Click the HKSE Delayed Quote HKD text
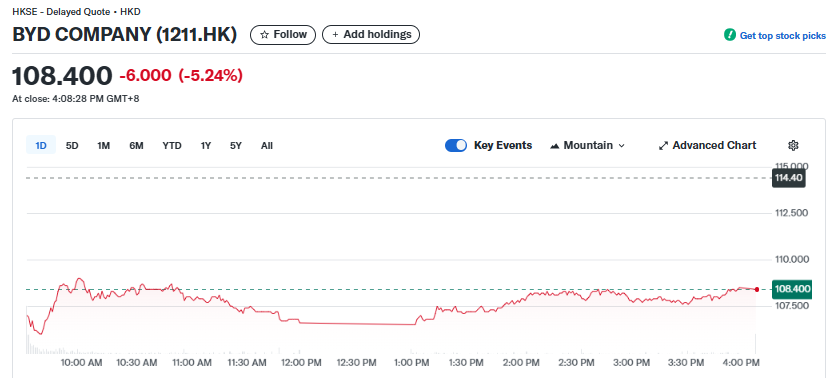Screen dimensions: 831x378 [x=76, y=12]
